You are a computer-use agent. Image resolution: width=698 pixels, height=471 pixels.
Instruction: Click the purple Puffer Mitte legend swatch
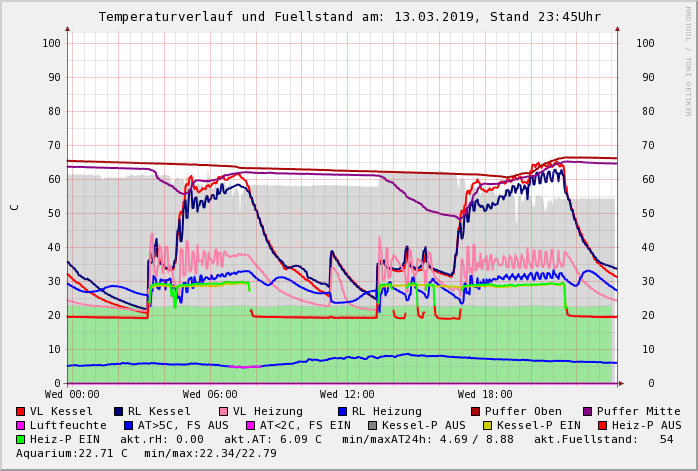pos(589,411)
